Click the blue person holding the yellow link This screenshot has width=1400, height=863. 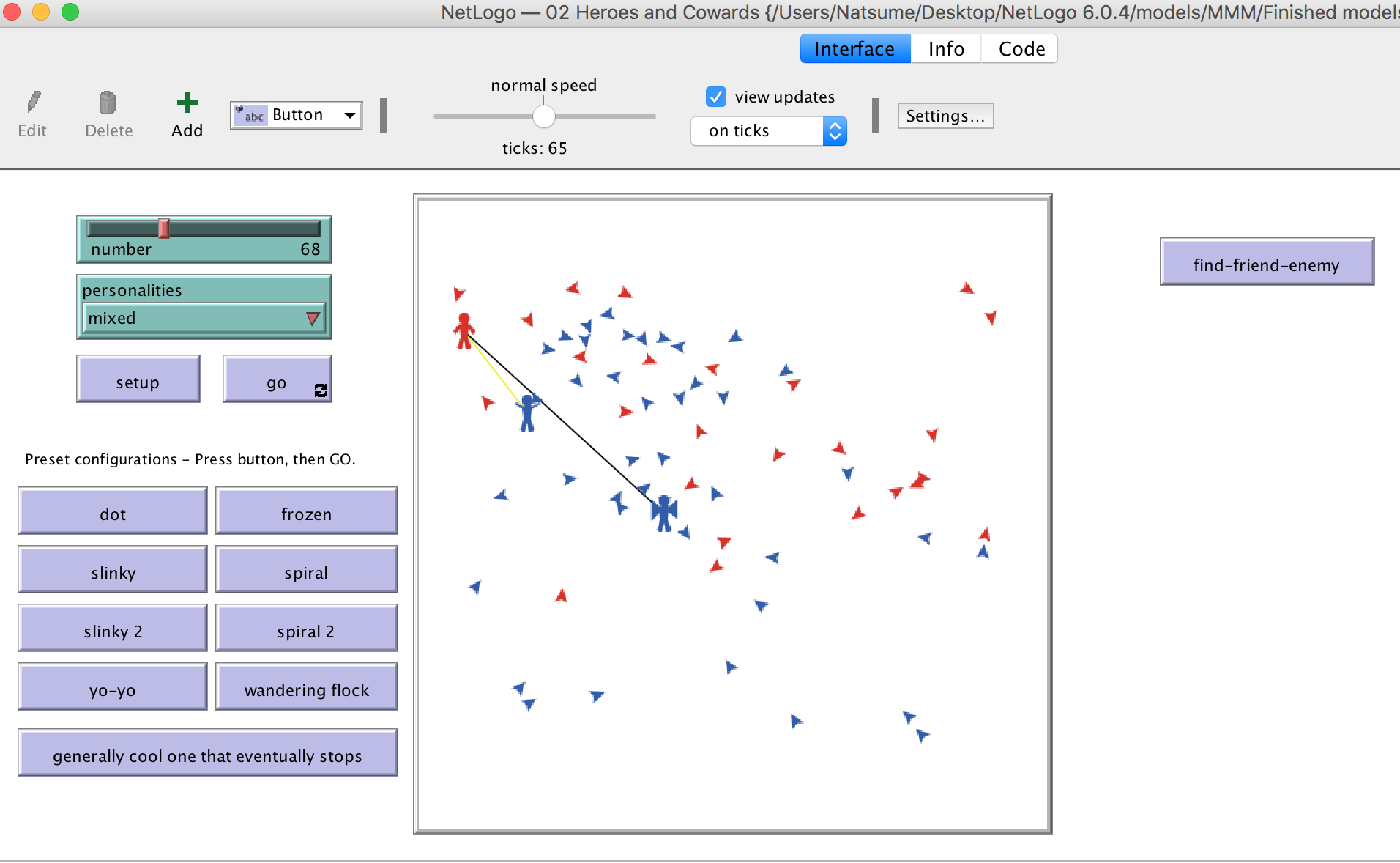[x=527, y=413]
